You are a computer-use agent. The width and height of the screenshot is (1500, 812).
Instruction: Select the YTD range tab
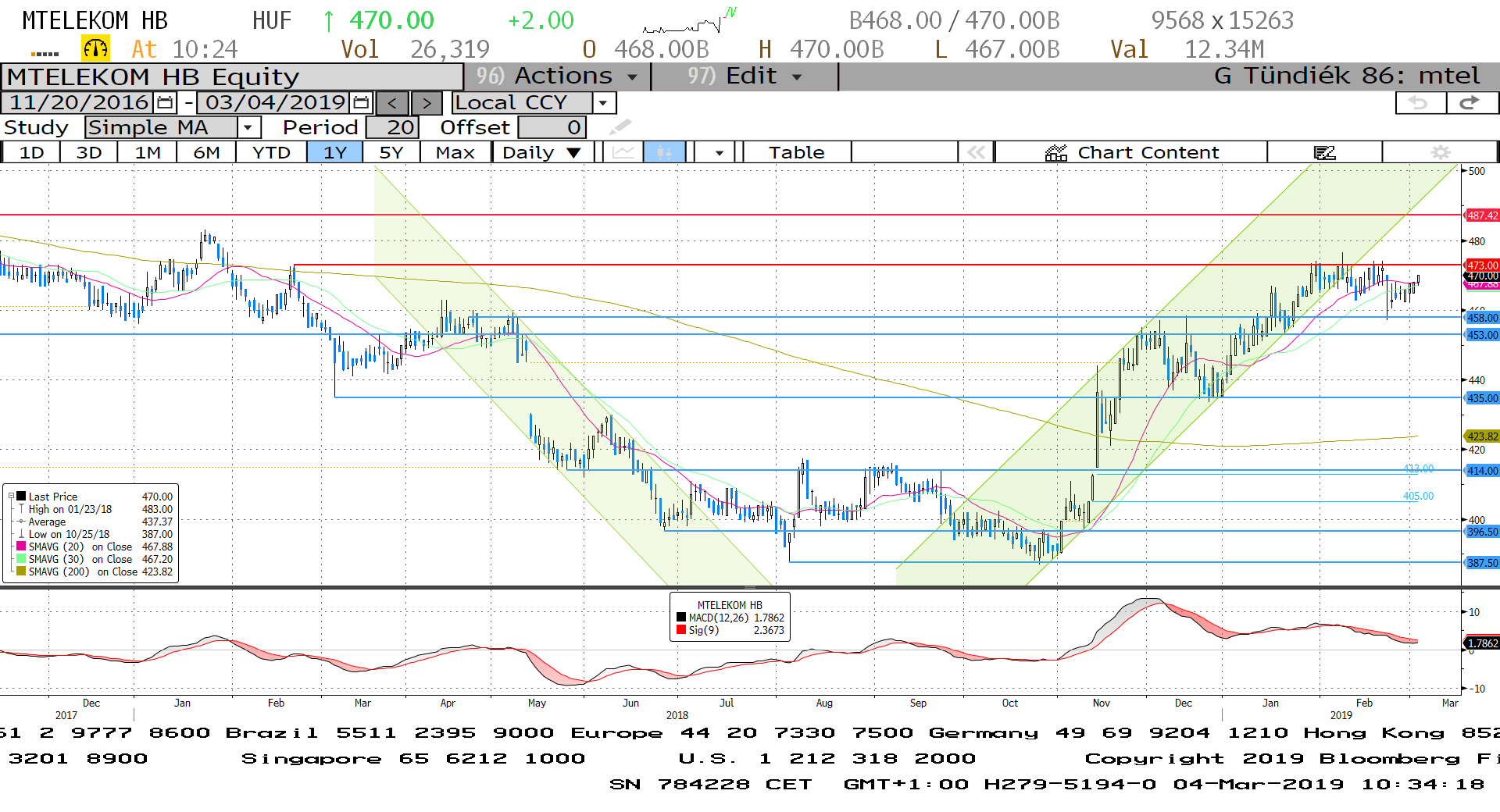click(271, 152)
